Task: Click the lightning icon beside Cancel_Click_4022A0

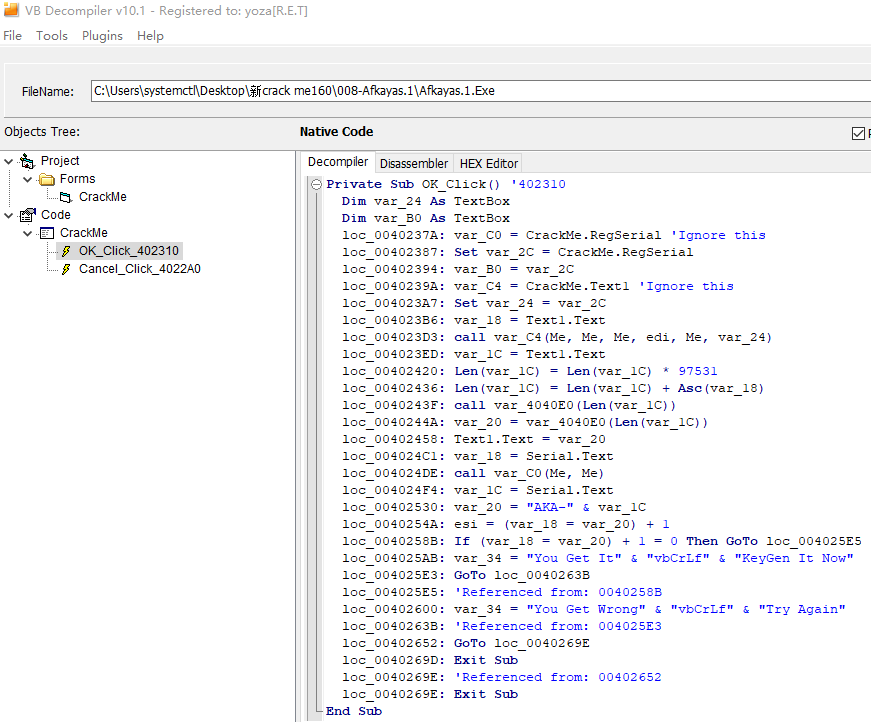Action: coord(66,269)
